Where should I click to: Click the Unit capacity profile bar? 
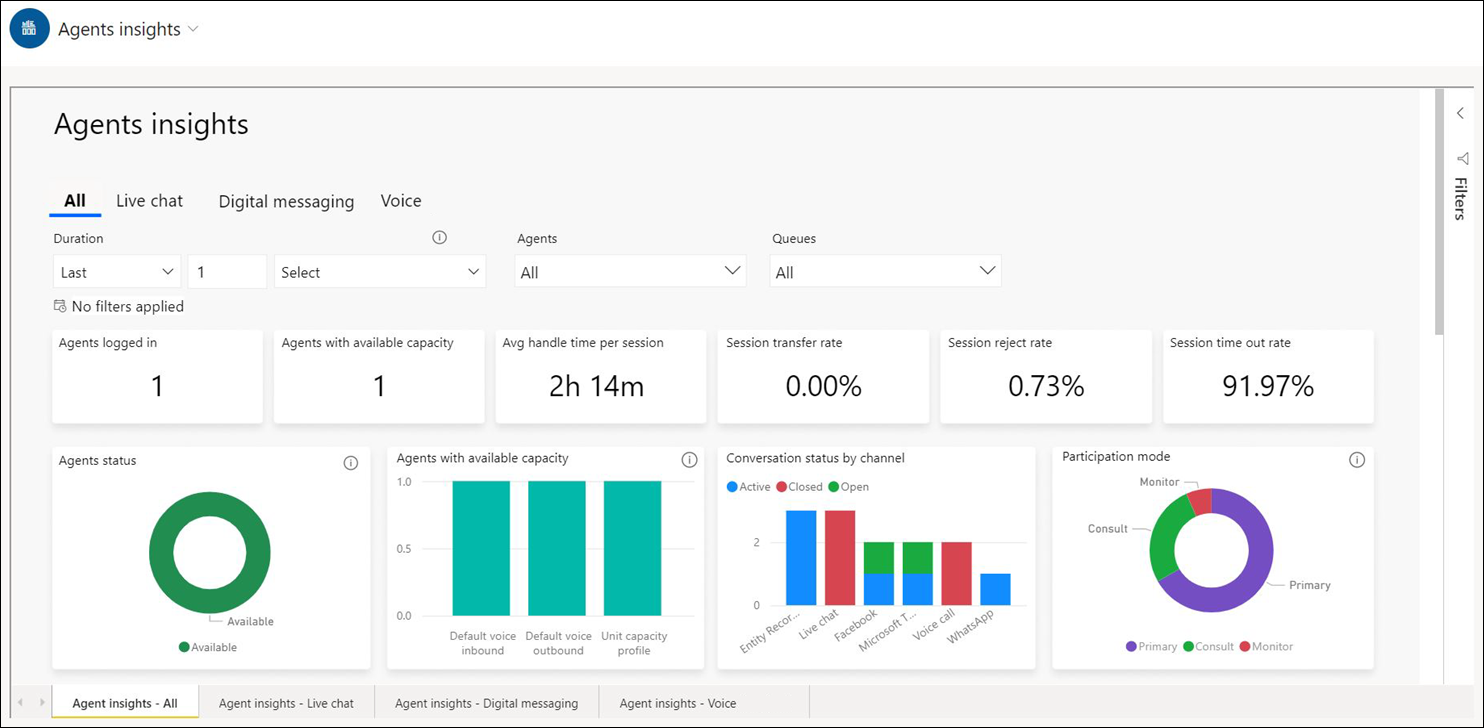point(633,548)
